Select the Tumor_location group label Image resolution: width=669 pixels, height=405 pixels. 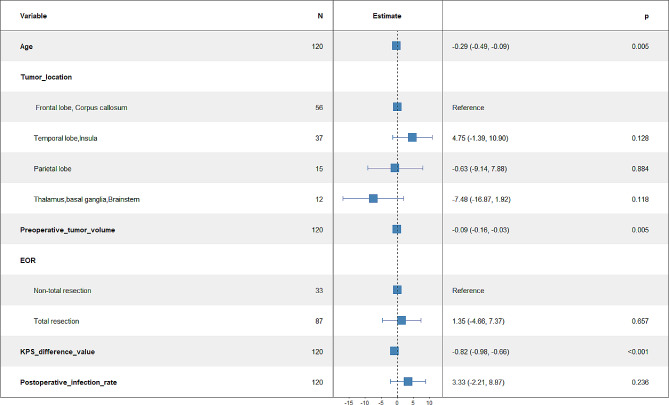pyautogui.click(x=46, y=77)
